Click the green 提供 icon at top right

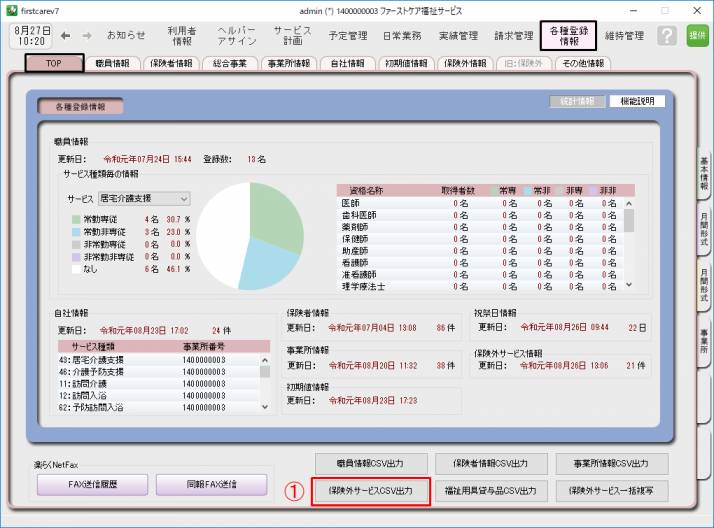(x=697, y=36)
